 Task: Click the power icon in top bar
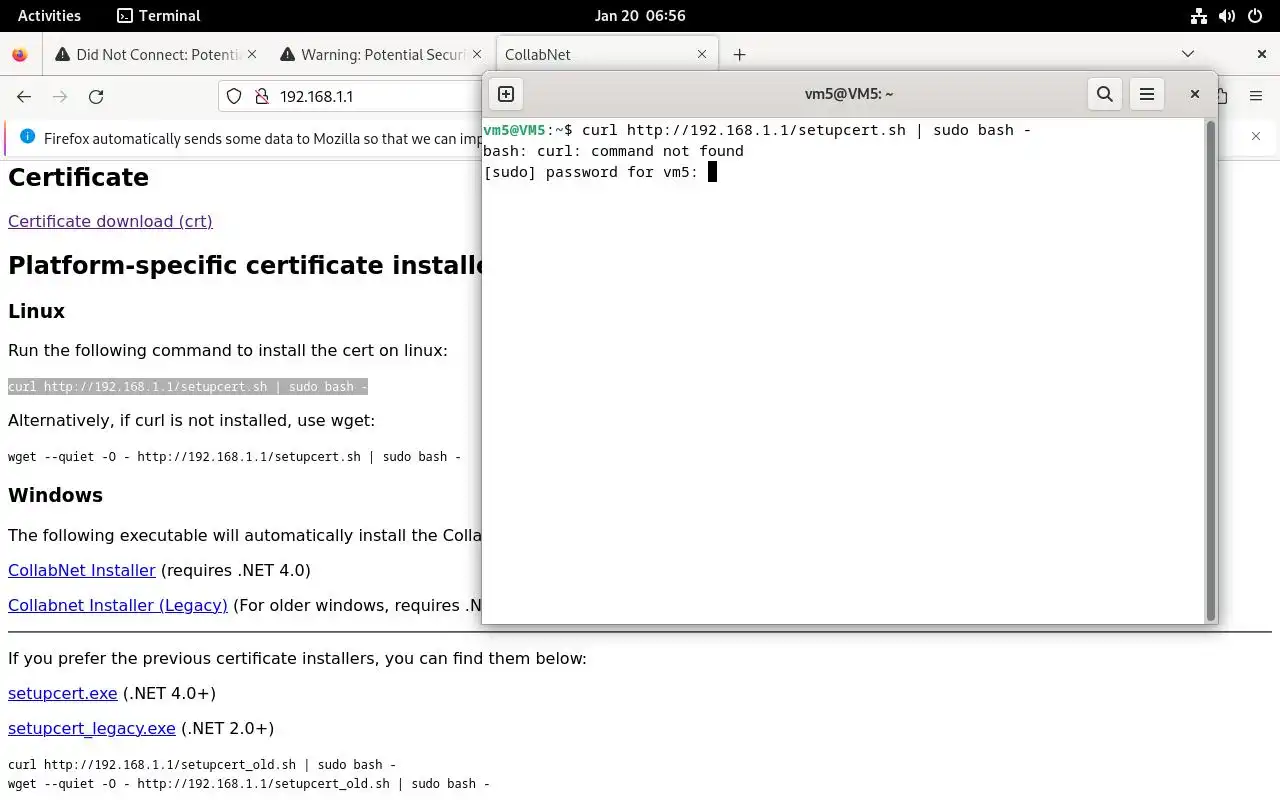(1255, 15)
